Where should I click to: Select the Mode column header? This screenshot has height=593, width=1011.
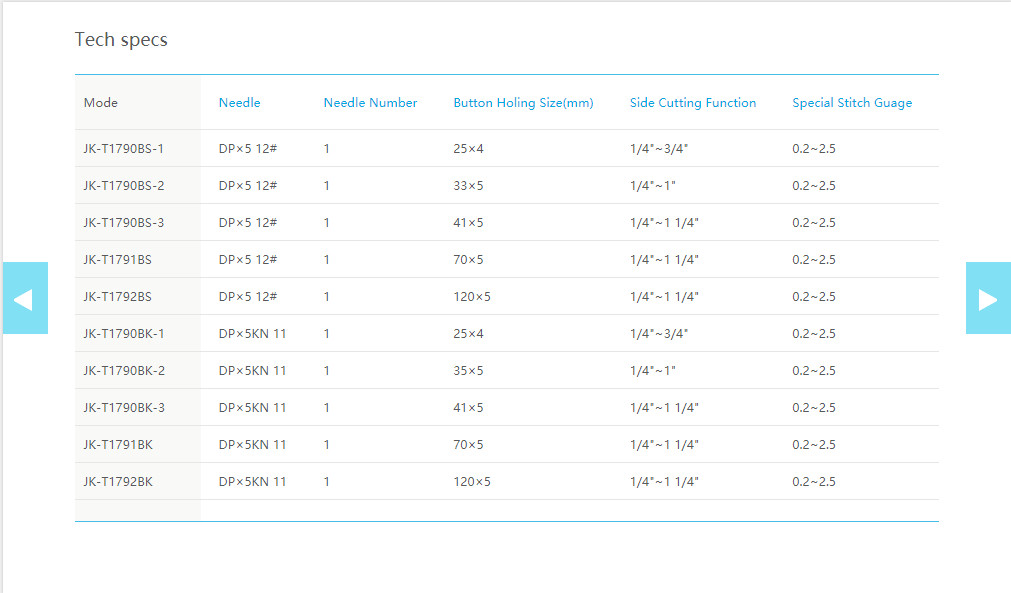point(101,102)
